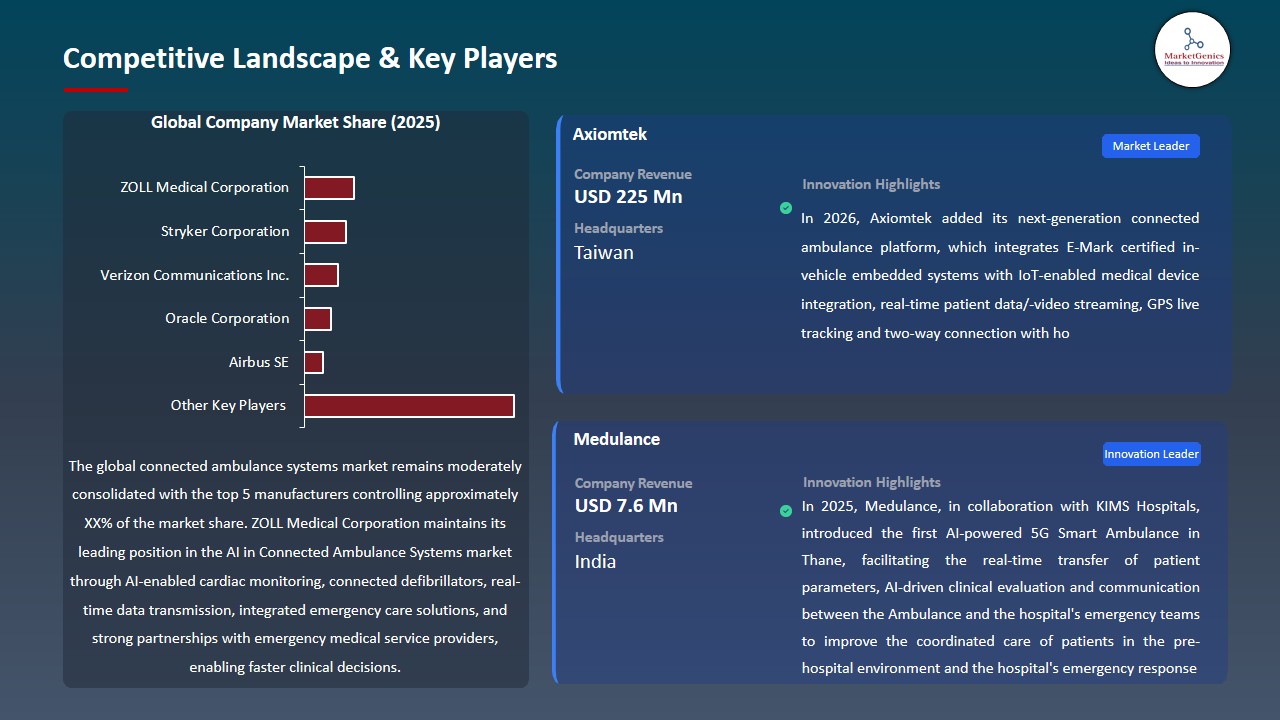Viewport: 1280px width, 720px height.
Task: Click the Stryker Corporation axis label
Action: pos(225,231)
